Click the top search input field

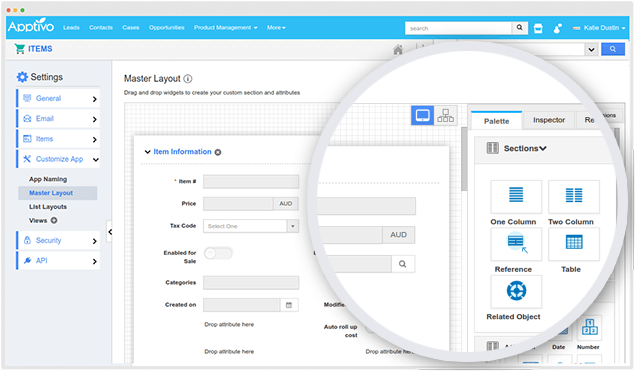coord(458,28)
